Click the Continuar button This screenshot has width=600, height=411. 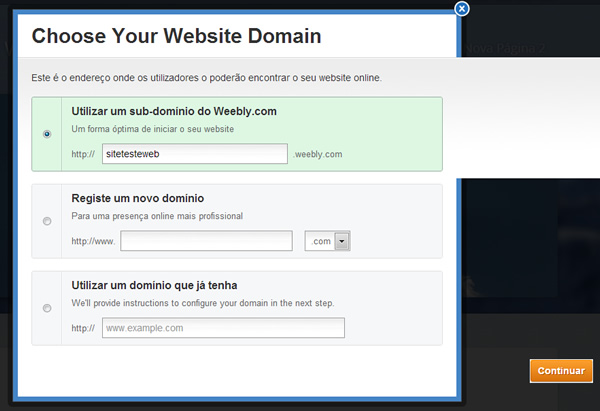click(x=561, y=370)
